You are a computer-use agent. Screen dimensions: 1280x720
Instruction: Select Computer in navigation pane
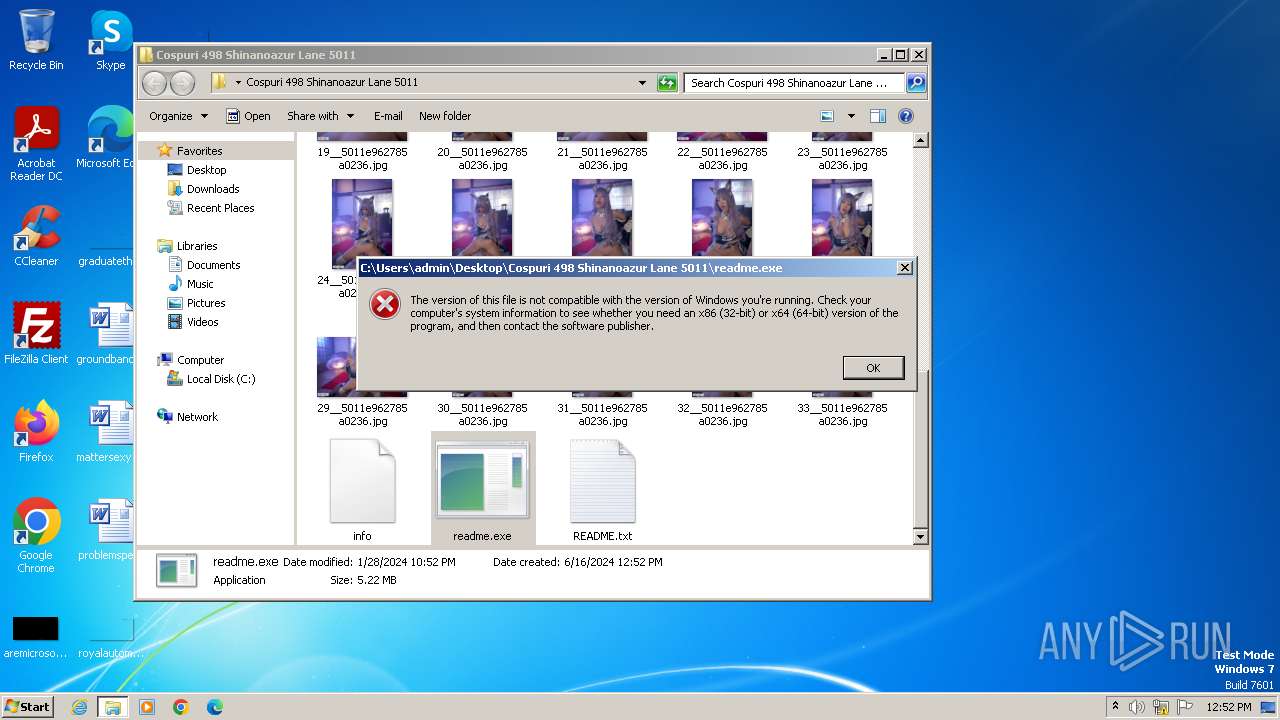(x=200, y=360)
